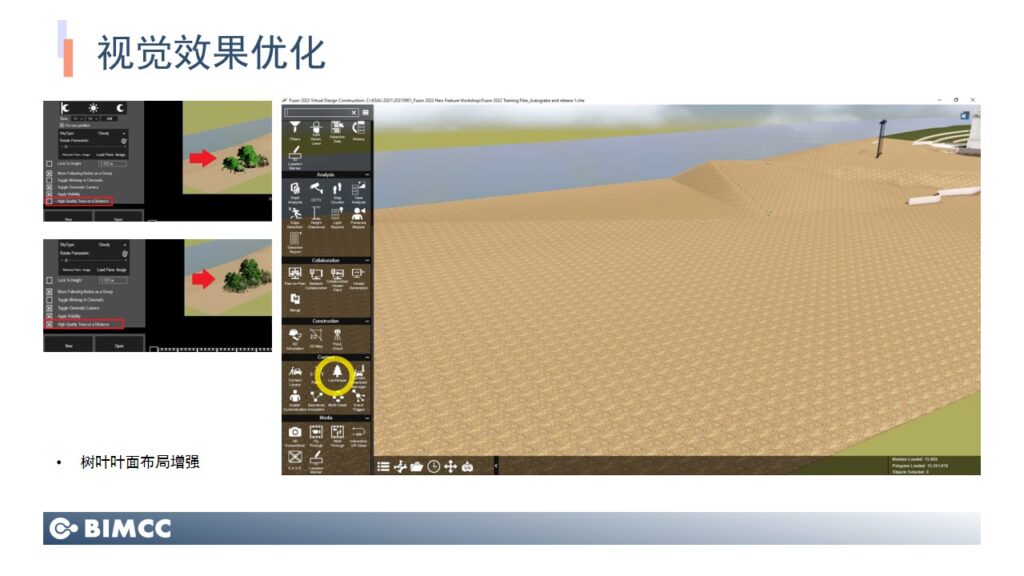Launch the Clash Analysis tool
1024x576 pixels.
(295, 192)
